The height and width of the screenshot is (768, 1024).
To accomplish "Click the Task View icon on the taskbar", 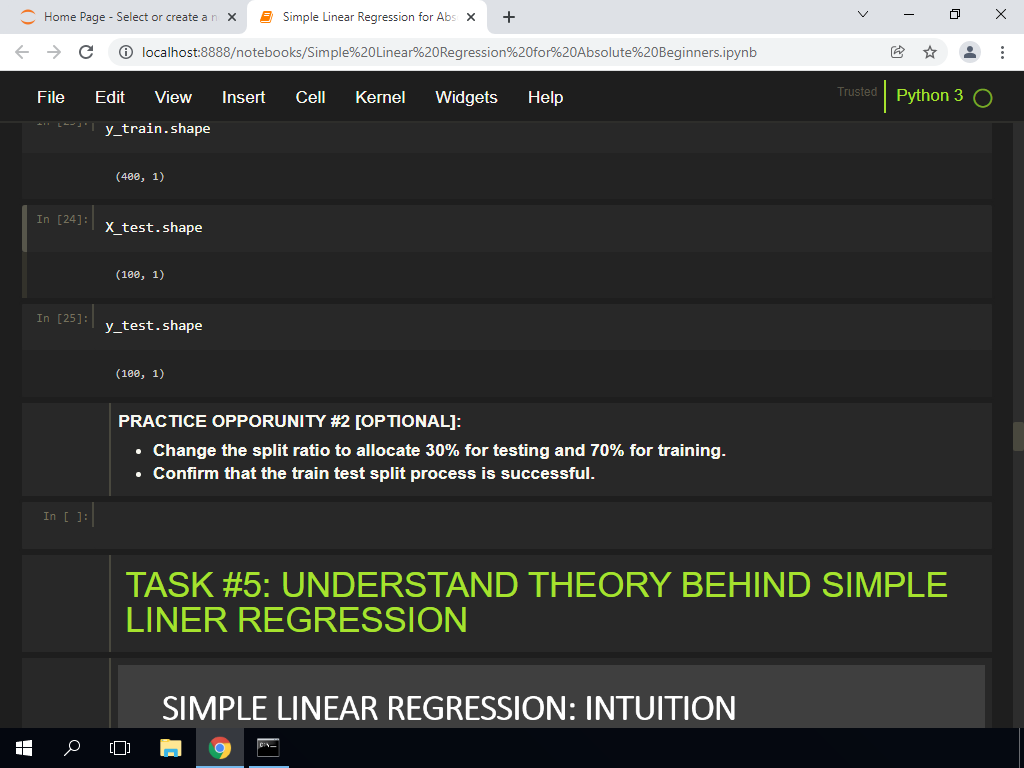I will pos(119,747).
